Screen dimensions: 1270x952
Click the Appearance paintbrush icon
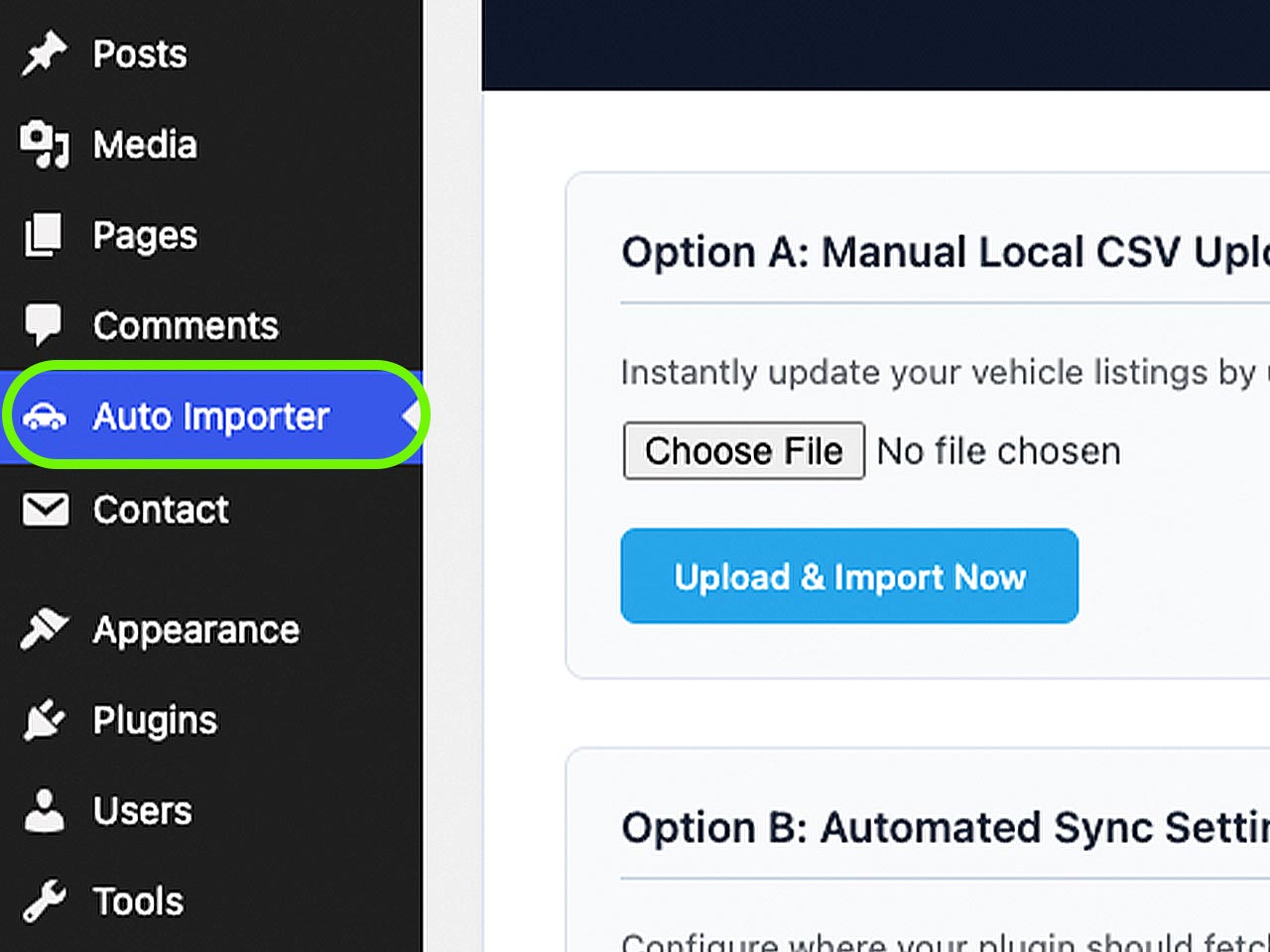coord(45,630)
